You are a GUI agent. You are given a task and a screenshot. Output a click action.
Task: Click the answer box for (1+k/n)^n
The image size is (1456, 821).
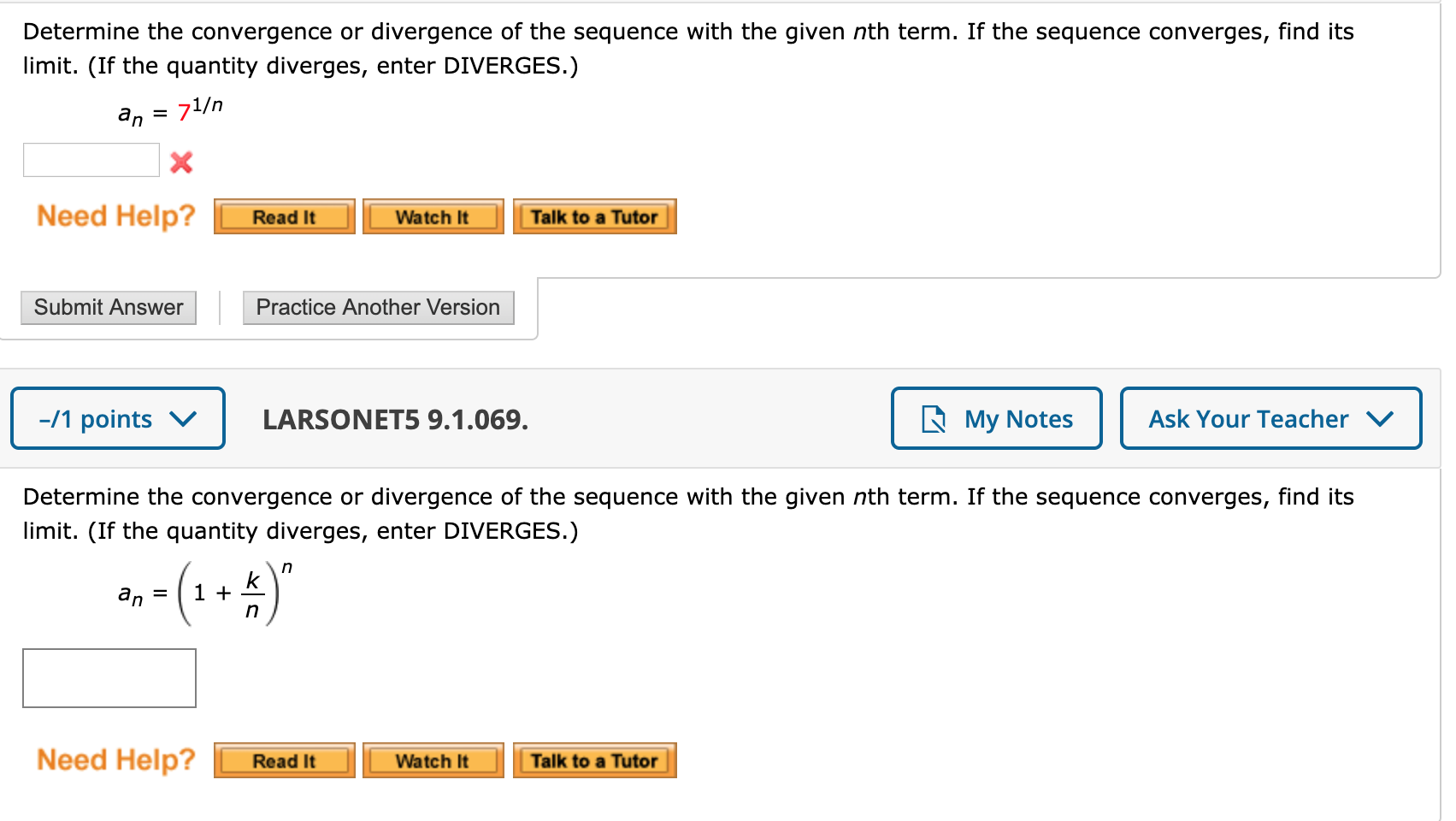click(x=109, y=678)
